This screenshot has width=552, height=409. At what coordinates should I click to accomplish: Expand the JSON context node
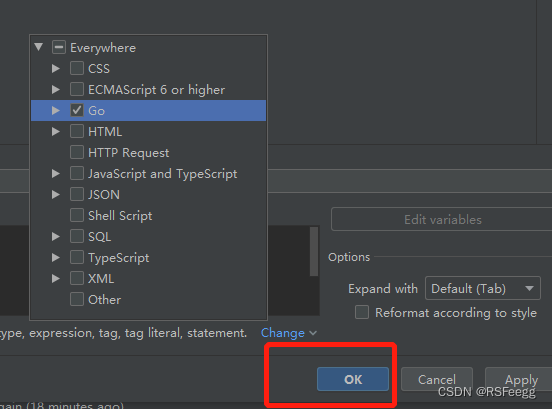click(56, 195)
